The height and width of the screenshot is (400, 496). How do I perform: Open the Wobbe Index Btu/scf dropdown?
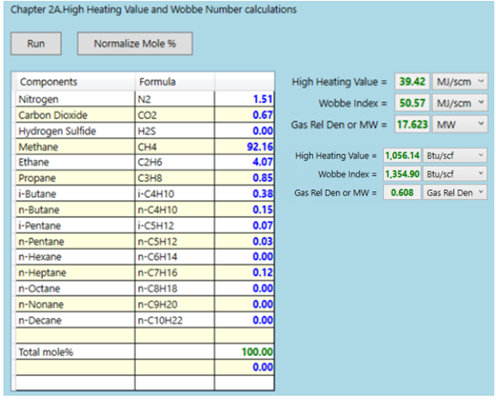click(455, 174)
